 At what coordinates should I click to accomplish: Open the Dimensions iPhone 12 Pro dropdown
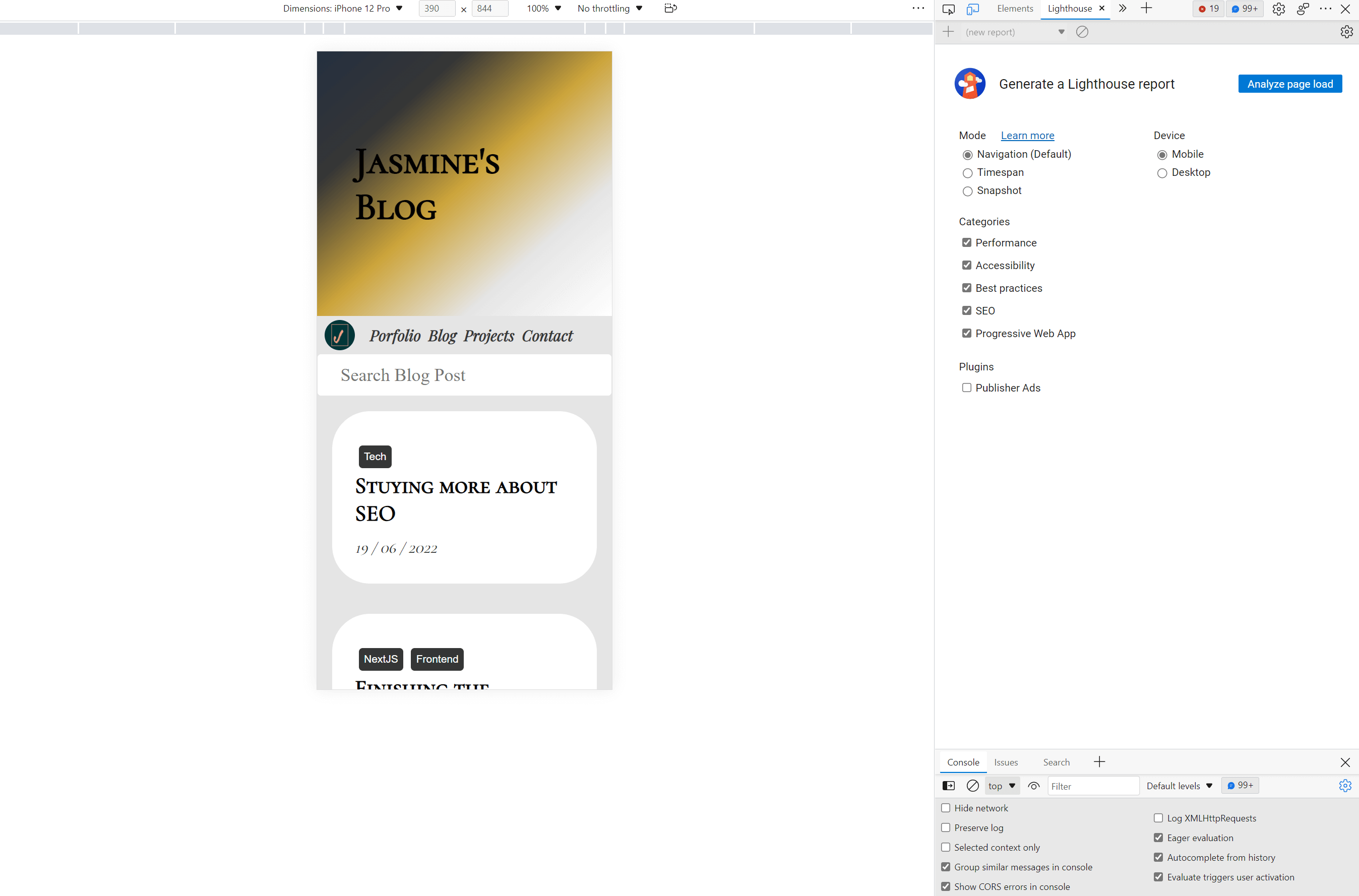point(343,9)
